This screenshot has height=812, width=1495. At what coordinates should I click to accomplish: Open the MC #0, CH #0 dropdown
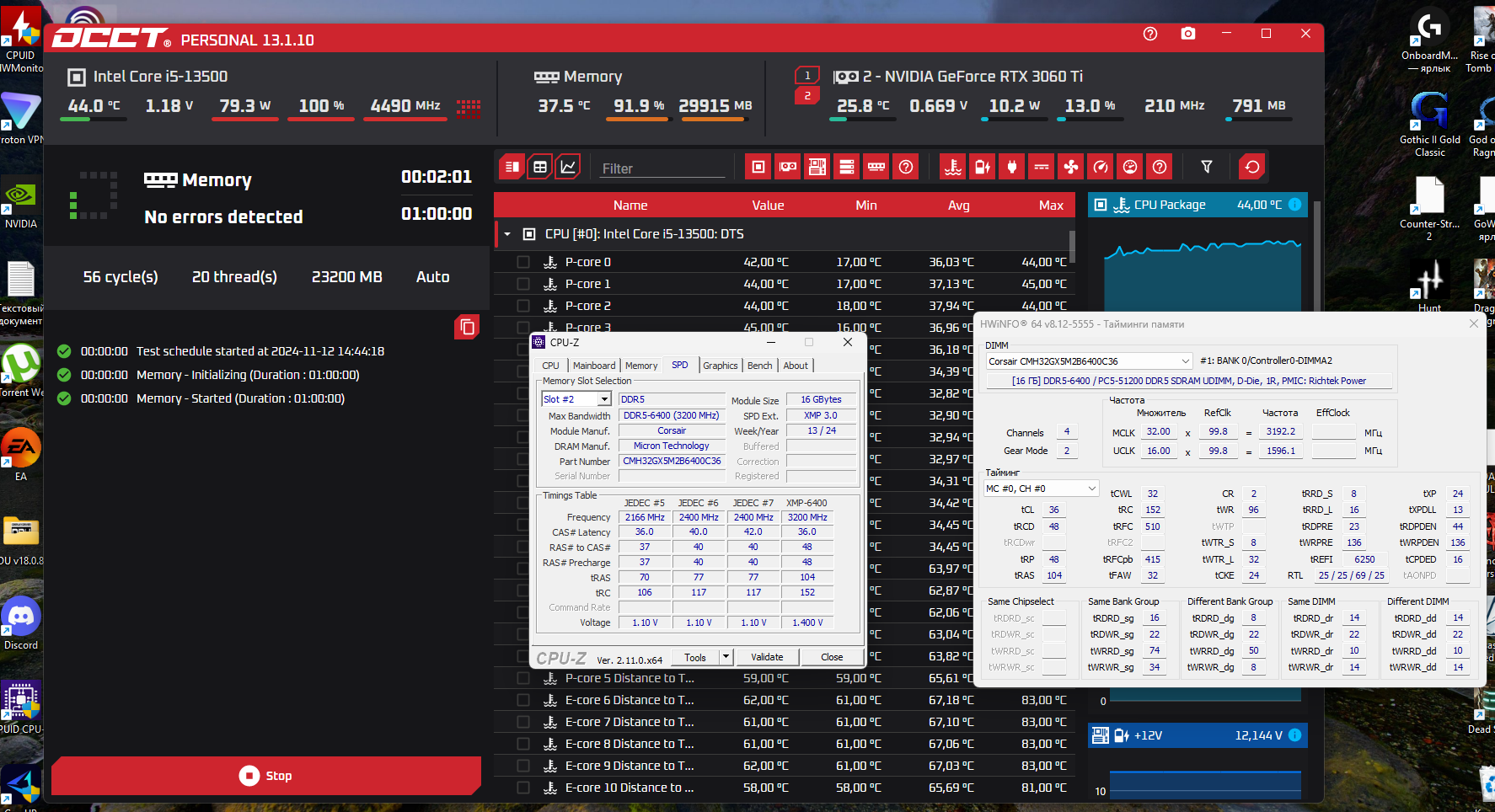(x=1042, y=489)
